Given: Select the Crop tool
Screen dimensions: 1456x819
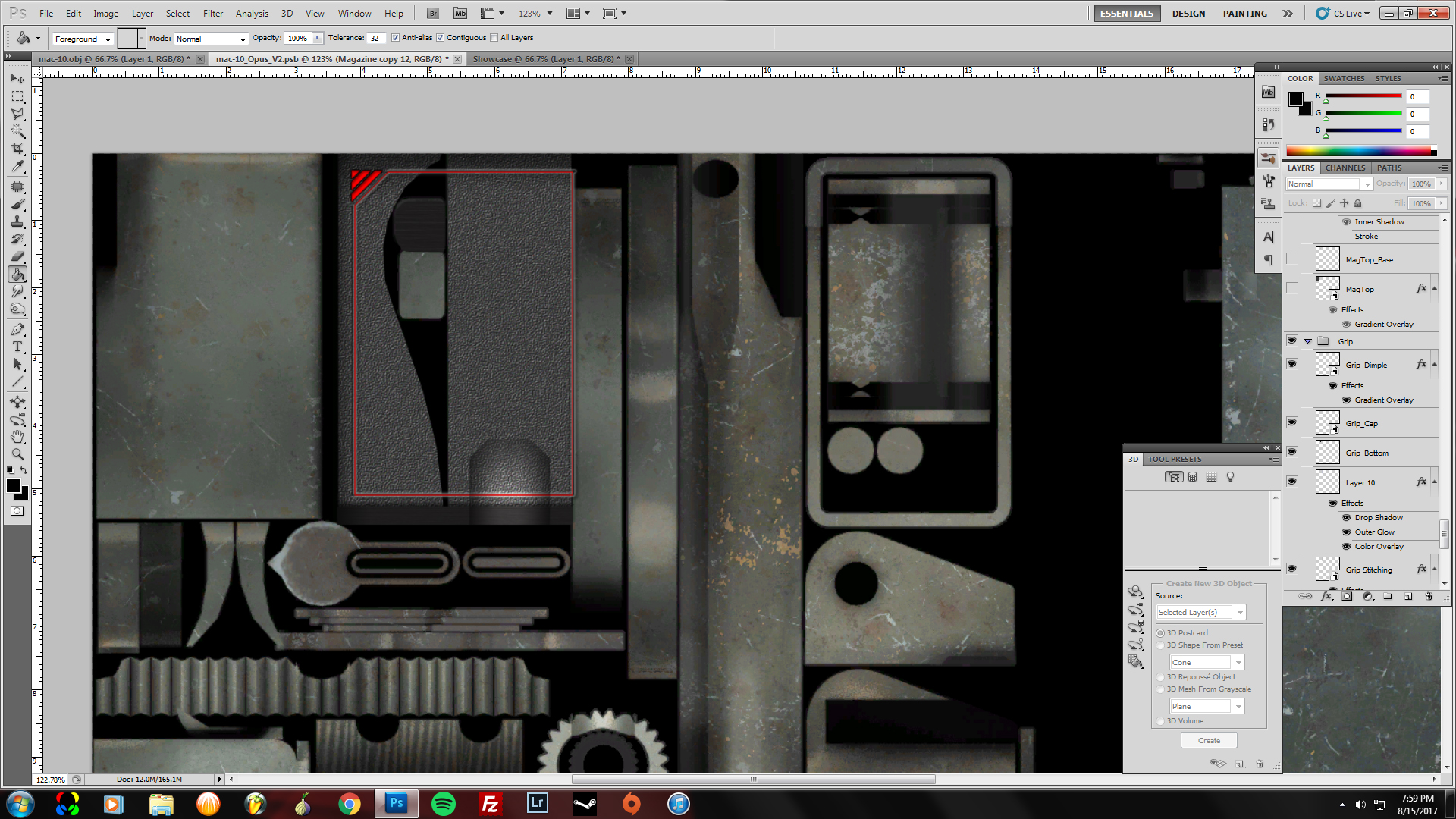Looking at the screenshot, I should click(17, 149).
